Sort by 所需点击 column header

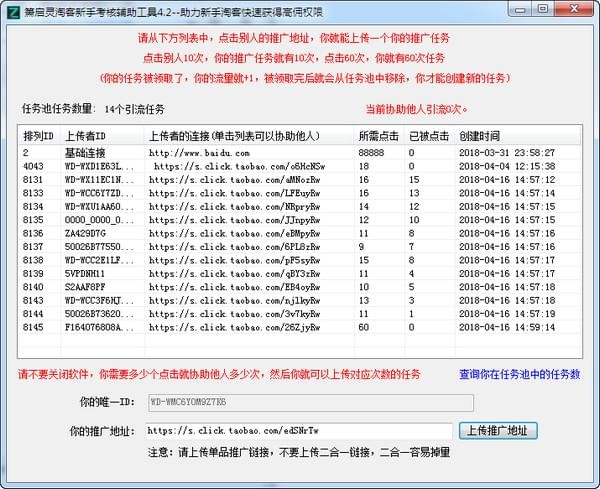click(x=379, y=136)
